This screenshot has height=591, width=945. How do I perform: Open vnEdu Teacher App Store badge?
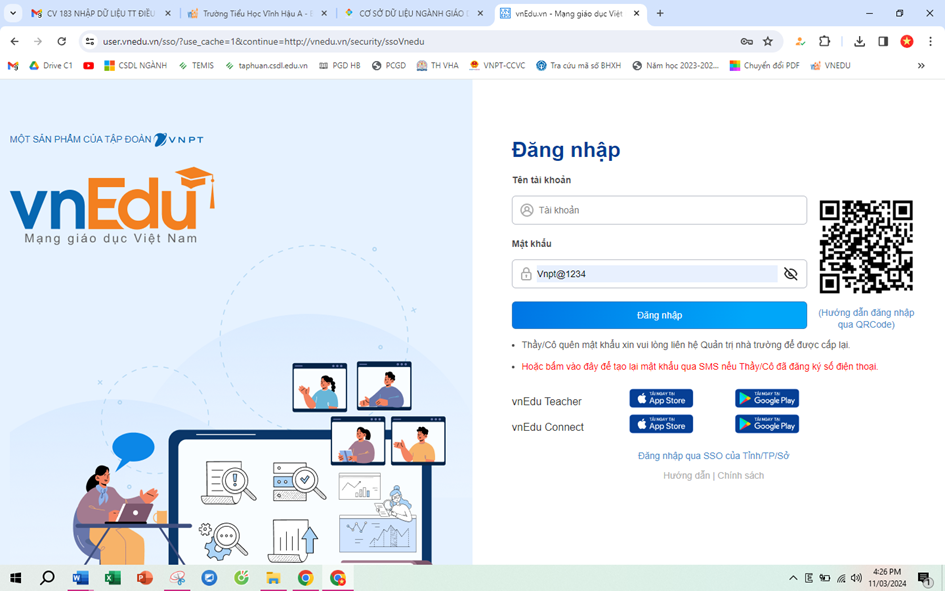661,398
